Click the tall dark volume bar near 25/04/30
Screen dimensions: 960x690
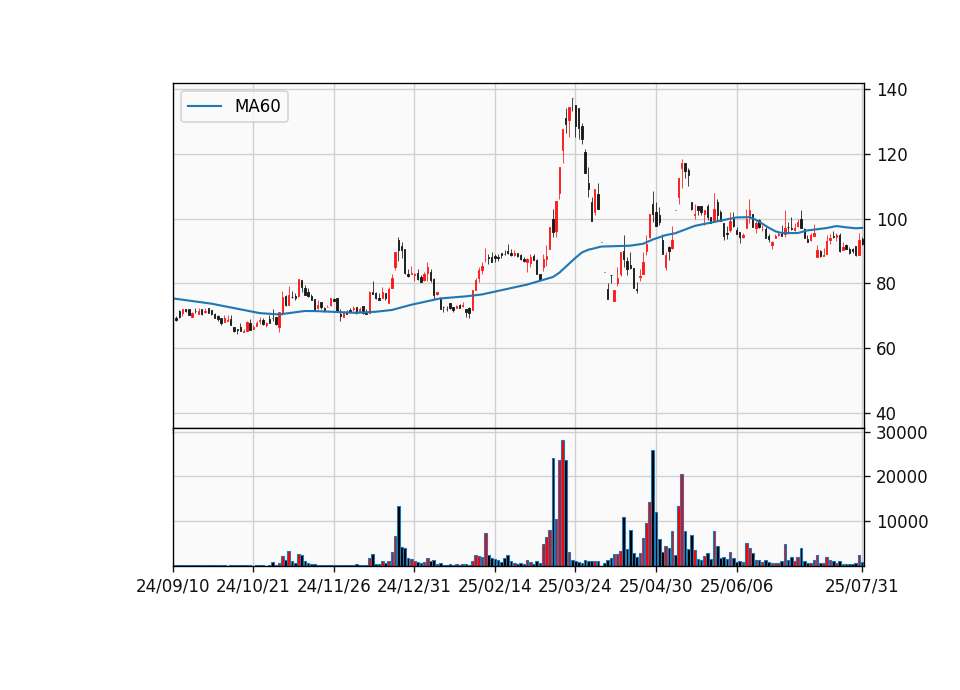653,508
